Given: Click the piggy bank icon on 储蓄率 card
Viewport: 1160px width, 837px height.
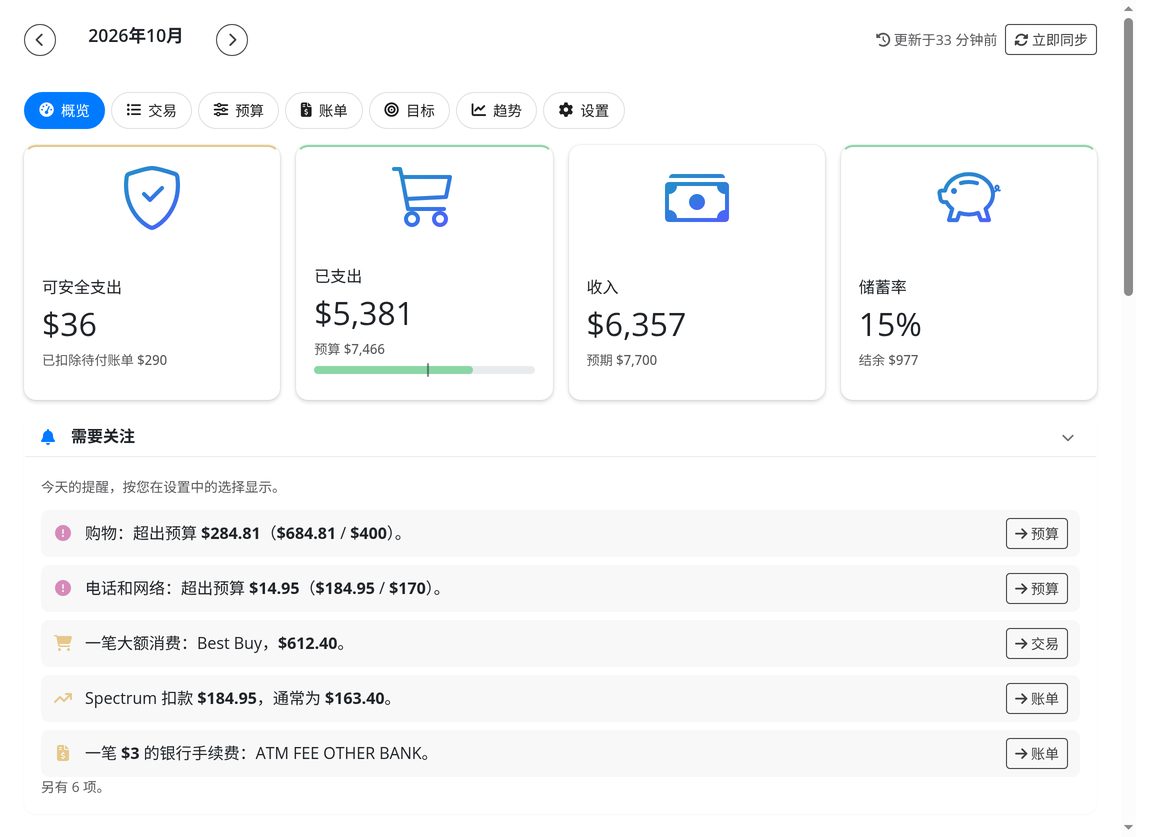Looking at the screenshot, I should (969, 197).
